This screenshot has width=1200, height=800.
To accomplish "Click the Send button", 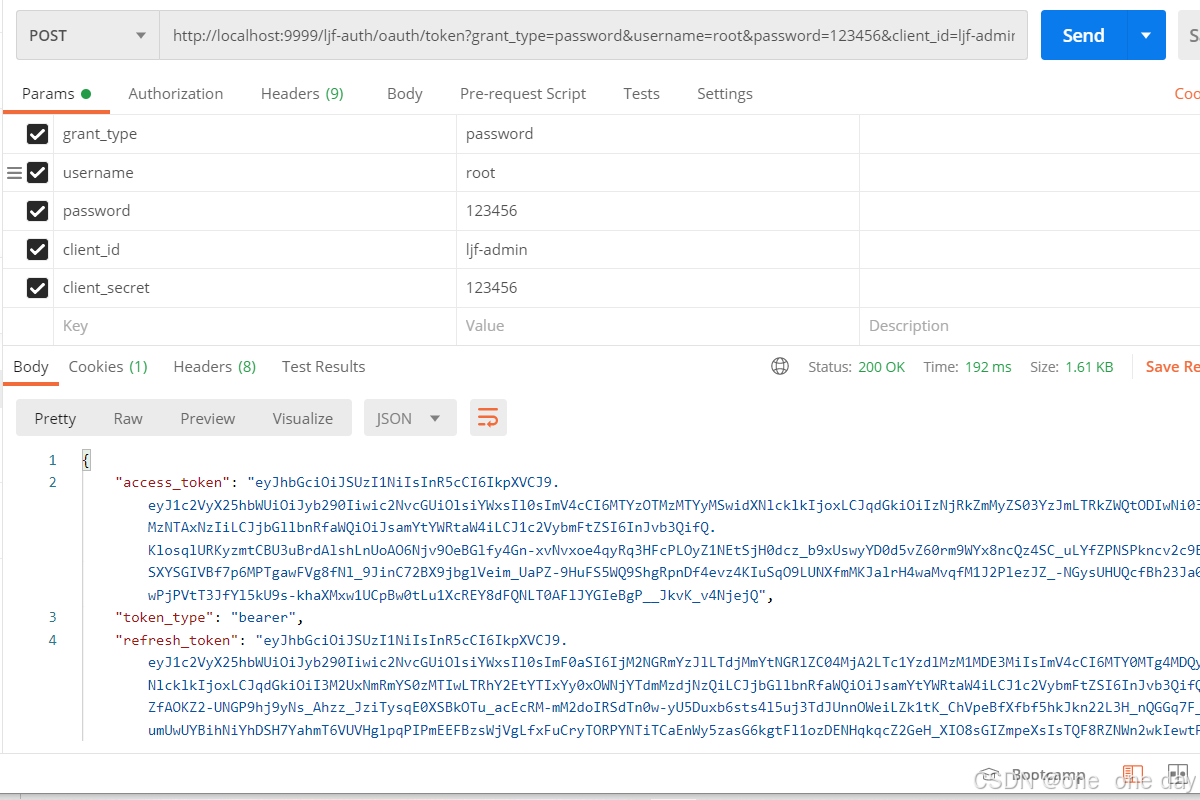I will coord(1082,34).
